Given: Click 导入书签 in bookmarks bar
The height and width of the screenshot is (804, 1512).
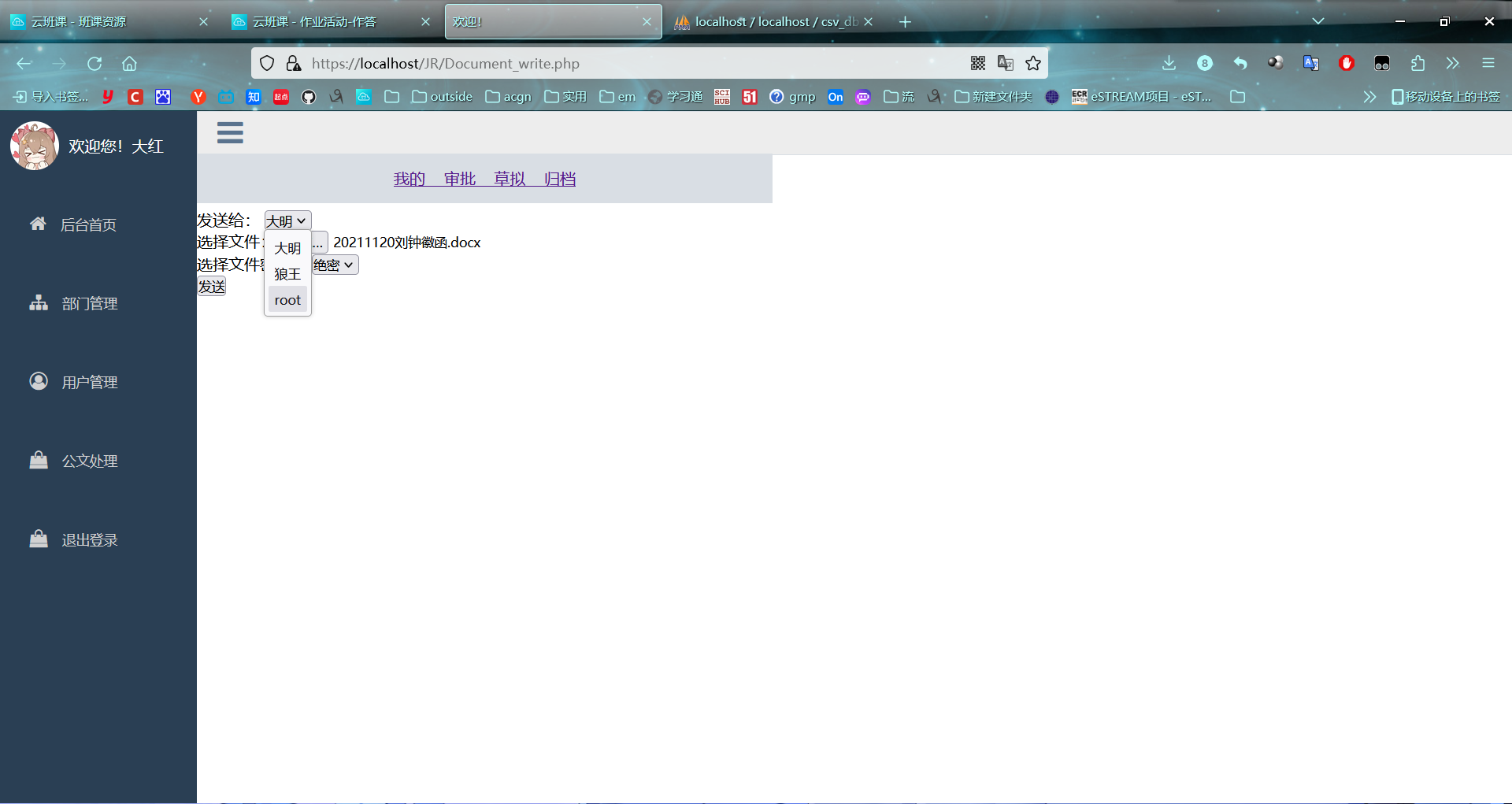Looking at the screenshot, I should (x=51, y=97).
